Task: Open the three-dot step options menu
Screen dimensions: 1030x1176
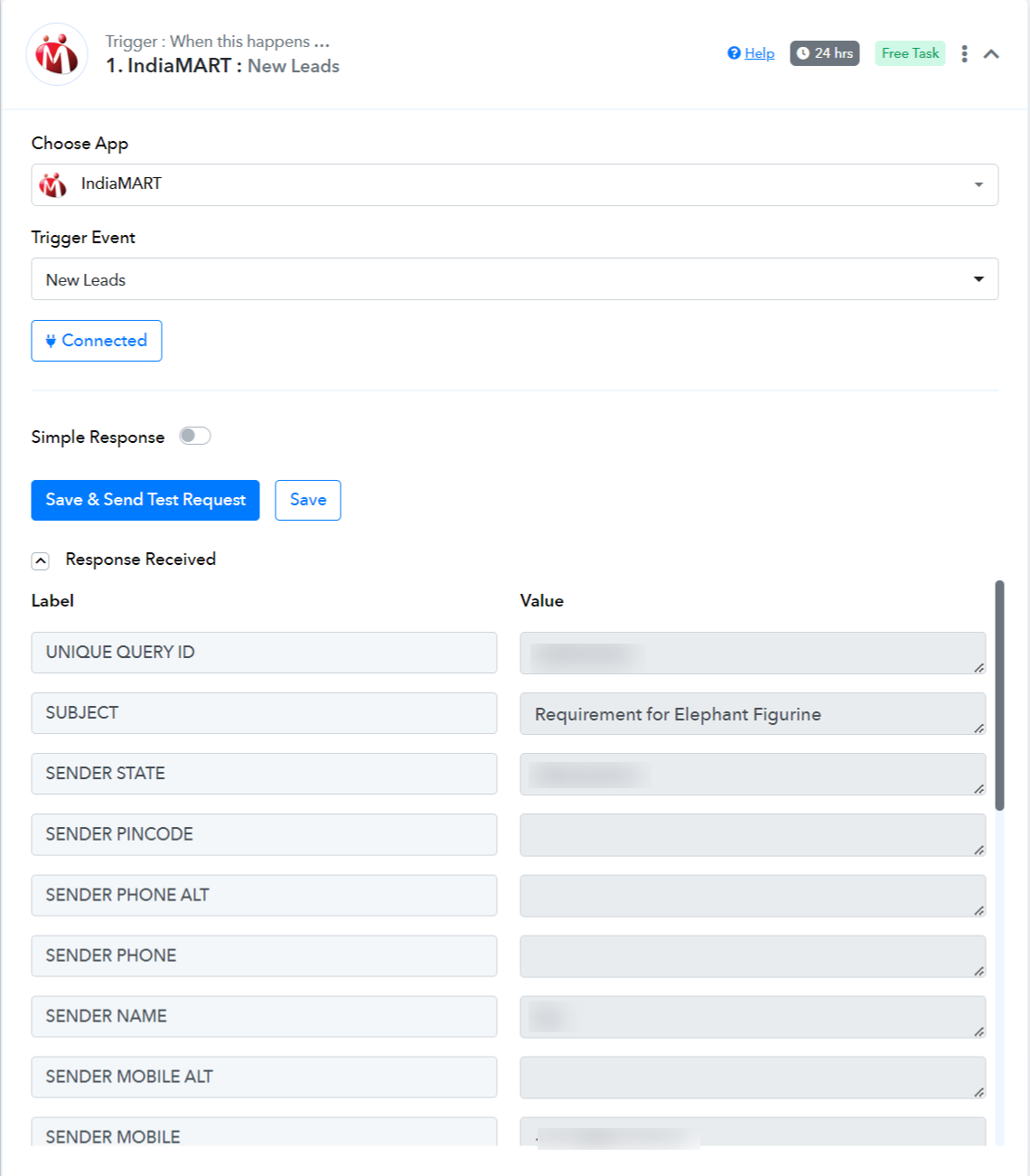Action: click(x=964, y=53)
